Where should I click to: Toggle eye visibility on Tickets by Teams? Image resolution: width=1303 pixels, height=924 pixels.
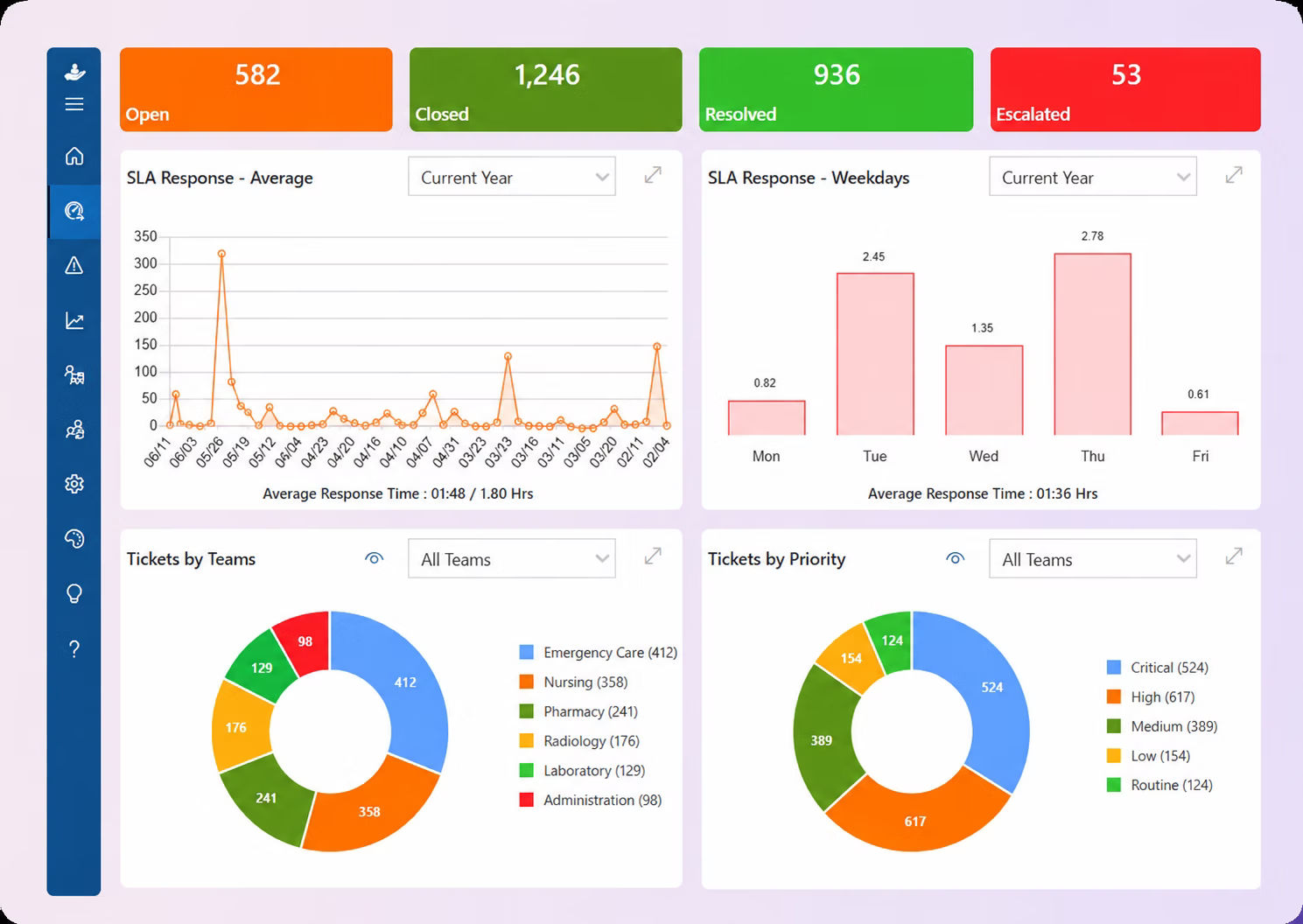(375, 558)
